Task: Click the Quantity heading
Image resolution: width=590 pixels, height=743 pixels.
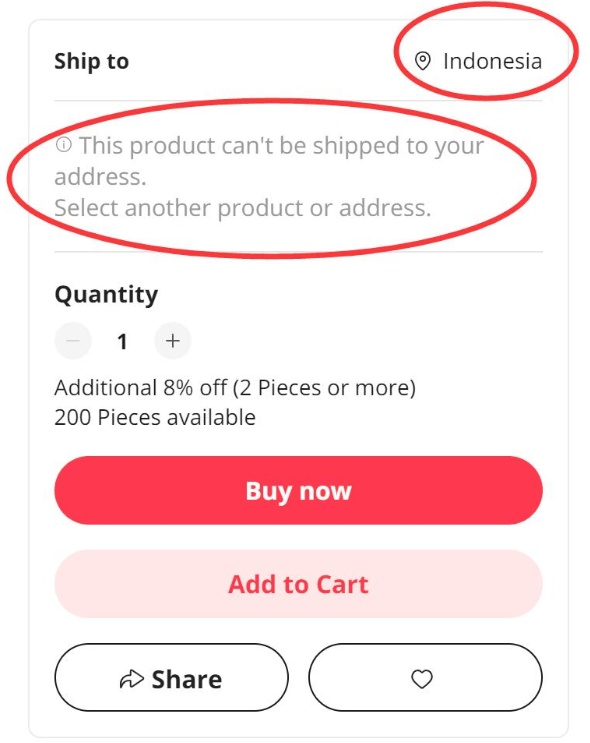Action: click(x=106, y=295)
